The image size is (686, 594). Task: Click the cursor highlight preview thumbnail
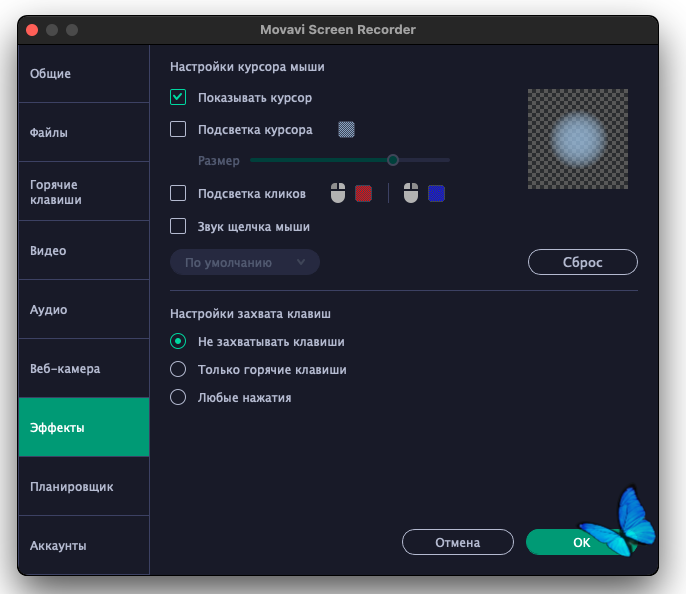click(578, 139)
